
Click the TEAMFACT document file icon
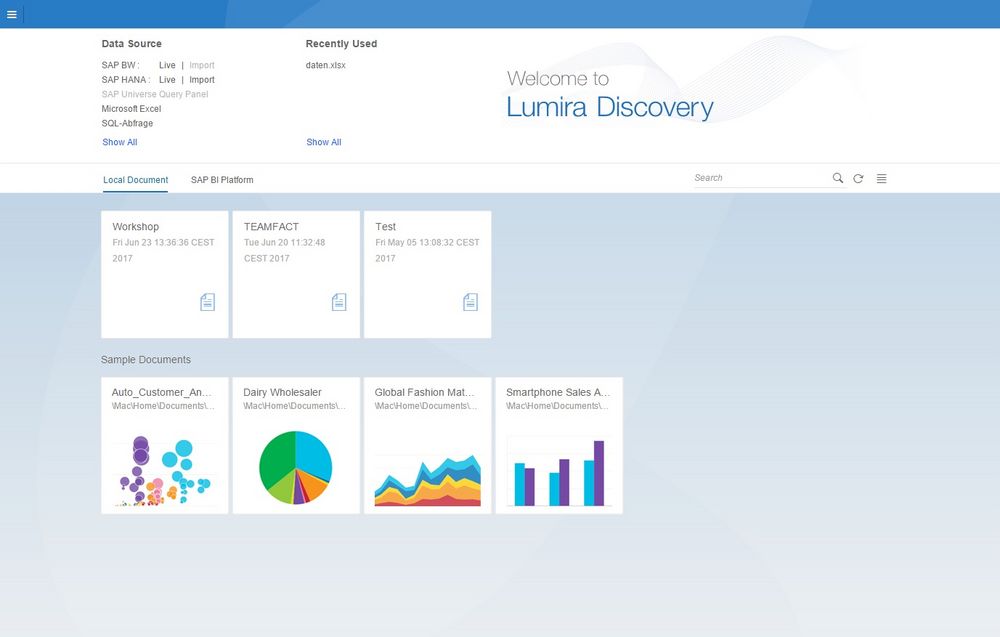click(339, 302)
